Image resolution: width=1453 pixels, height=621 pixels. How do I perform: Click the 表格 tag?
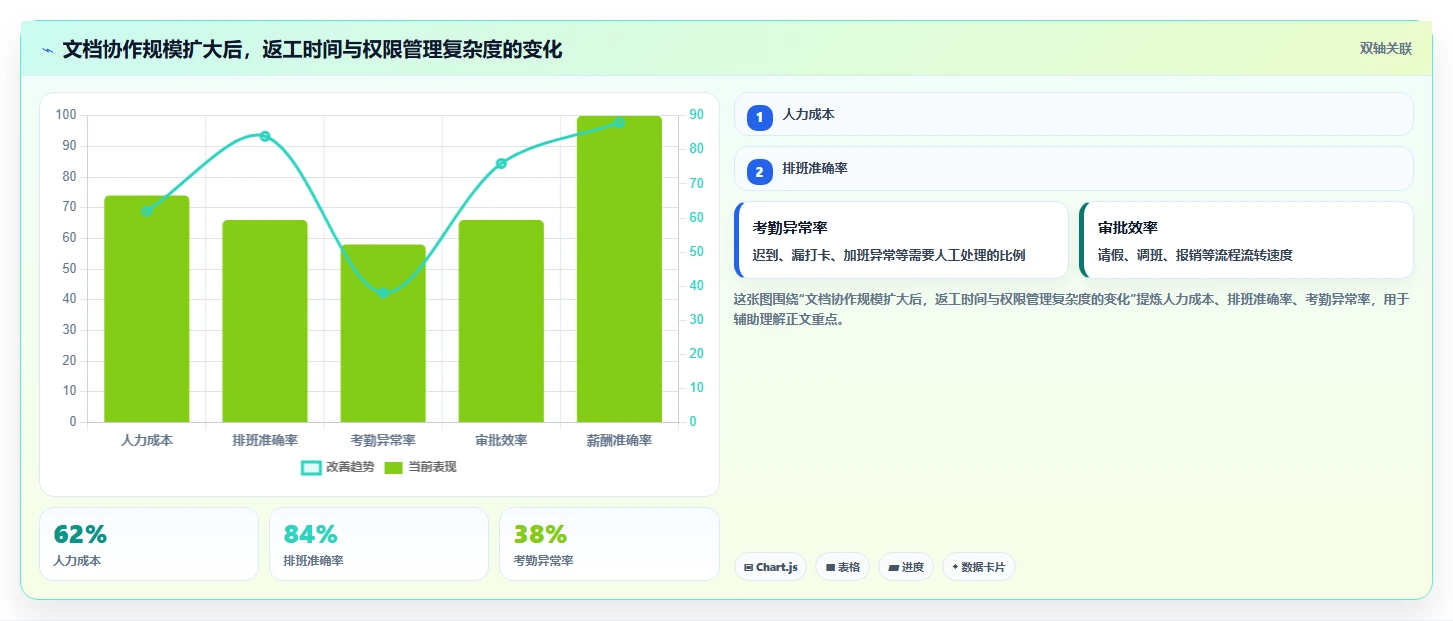tap(842, 567)
